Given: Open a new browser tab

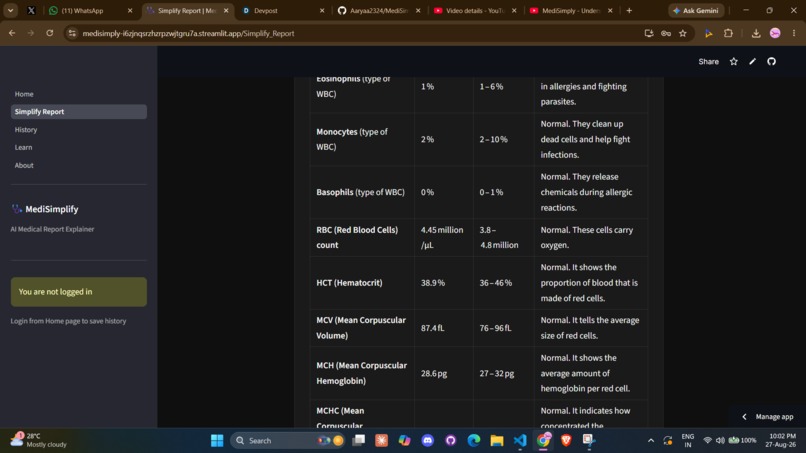Looking at the screenshot, I should [629, 10].
